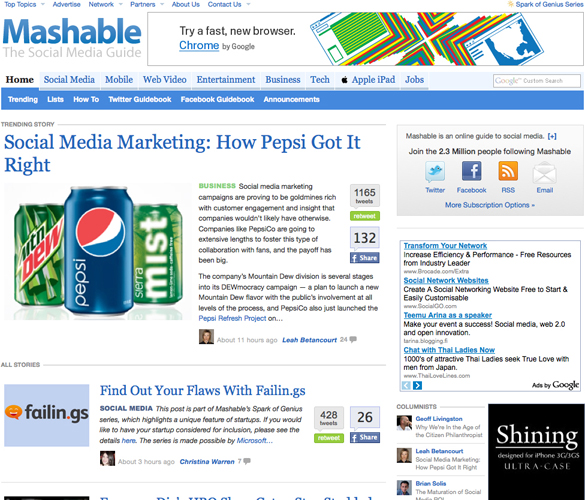The image size is (585, 500).
Task: Click Christina Warren author name
Action: click(207, 462)
